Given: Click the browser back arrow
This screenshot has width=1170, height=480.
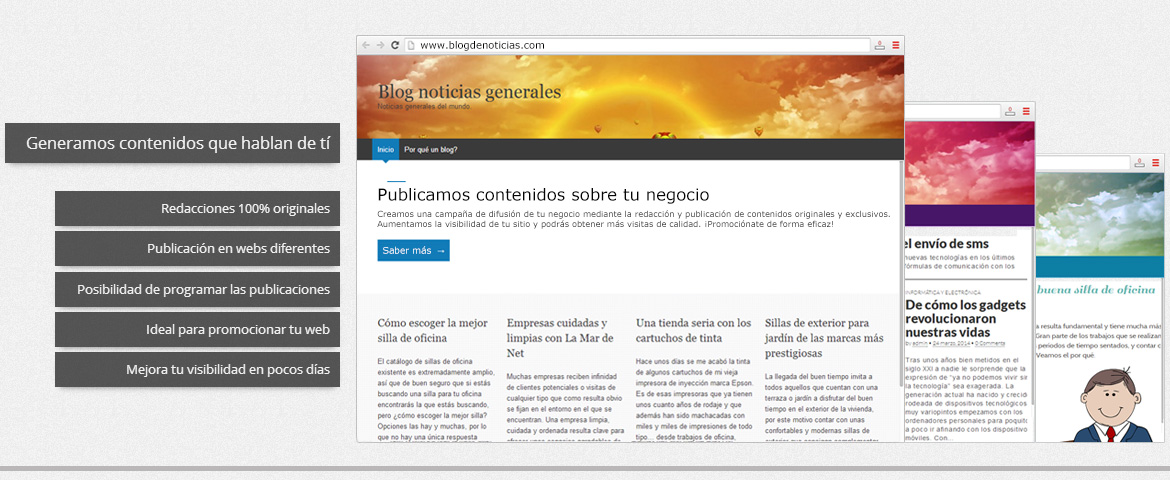Looking at the screenshot, I should pos(366,45).
